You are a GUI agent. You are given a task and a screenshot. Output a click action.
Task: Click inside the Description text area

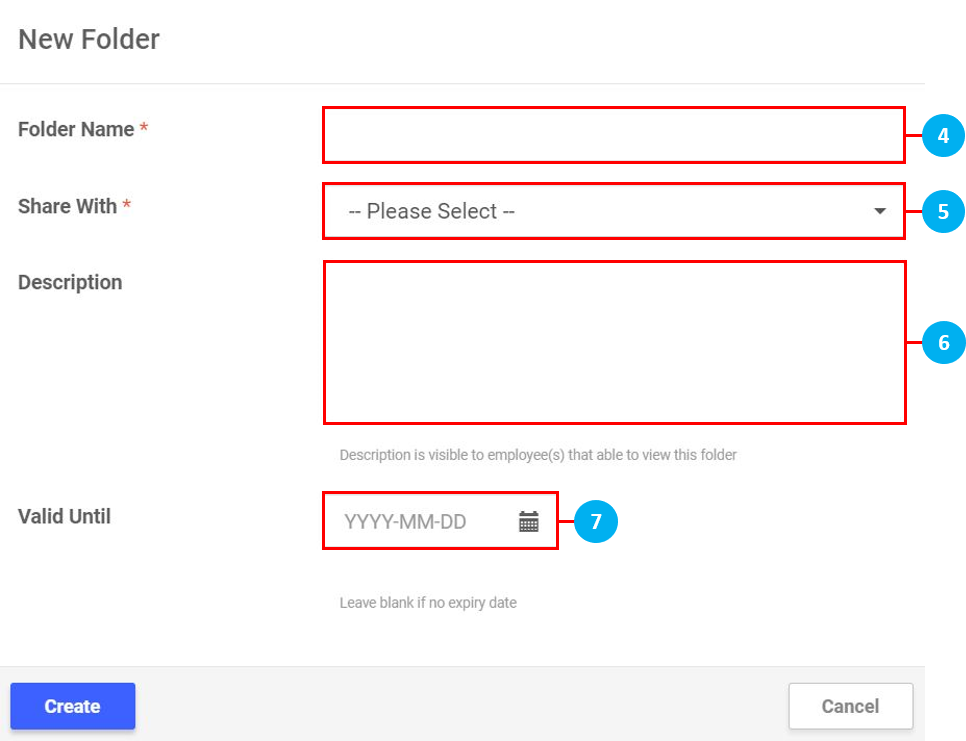click(x=614, y=342)
